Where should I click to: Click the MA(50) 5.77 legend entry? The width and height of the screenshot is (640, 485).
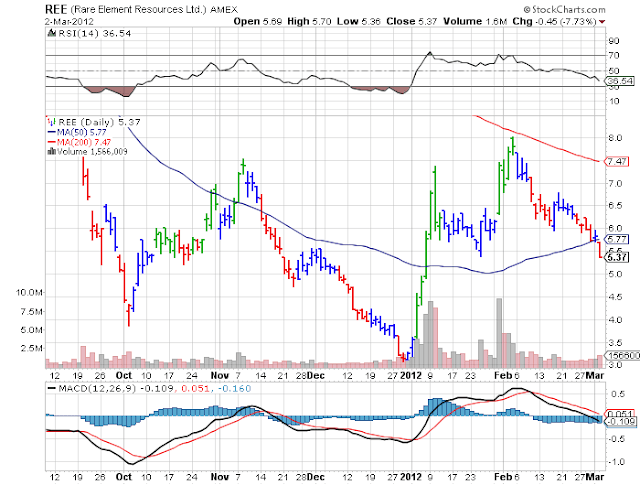pos(81,132)
